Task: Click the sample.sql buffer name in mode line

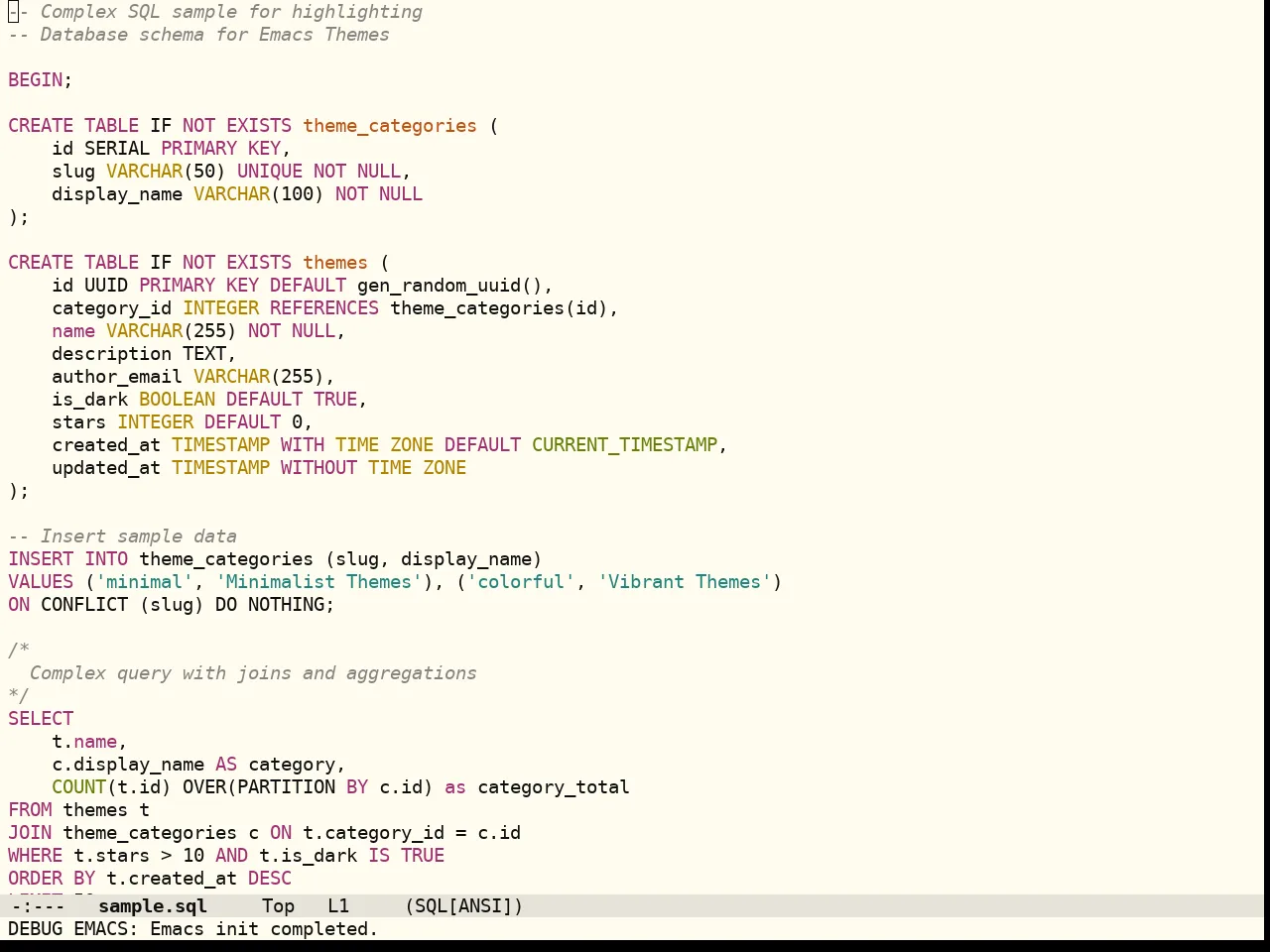Action: pyautogui.click(x=153, y=906)
